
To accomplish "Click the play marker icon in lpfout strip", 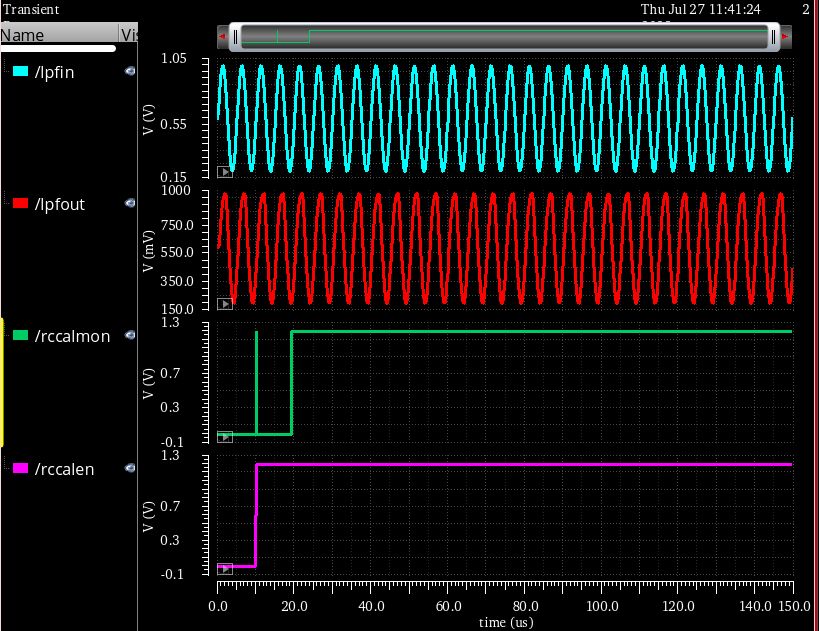I will pos(225,304).
